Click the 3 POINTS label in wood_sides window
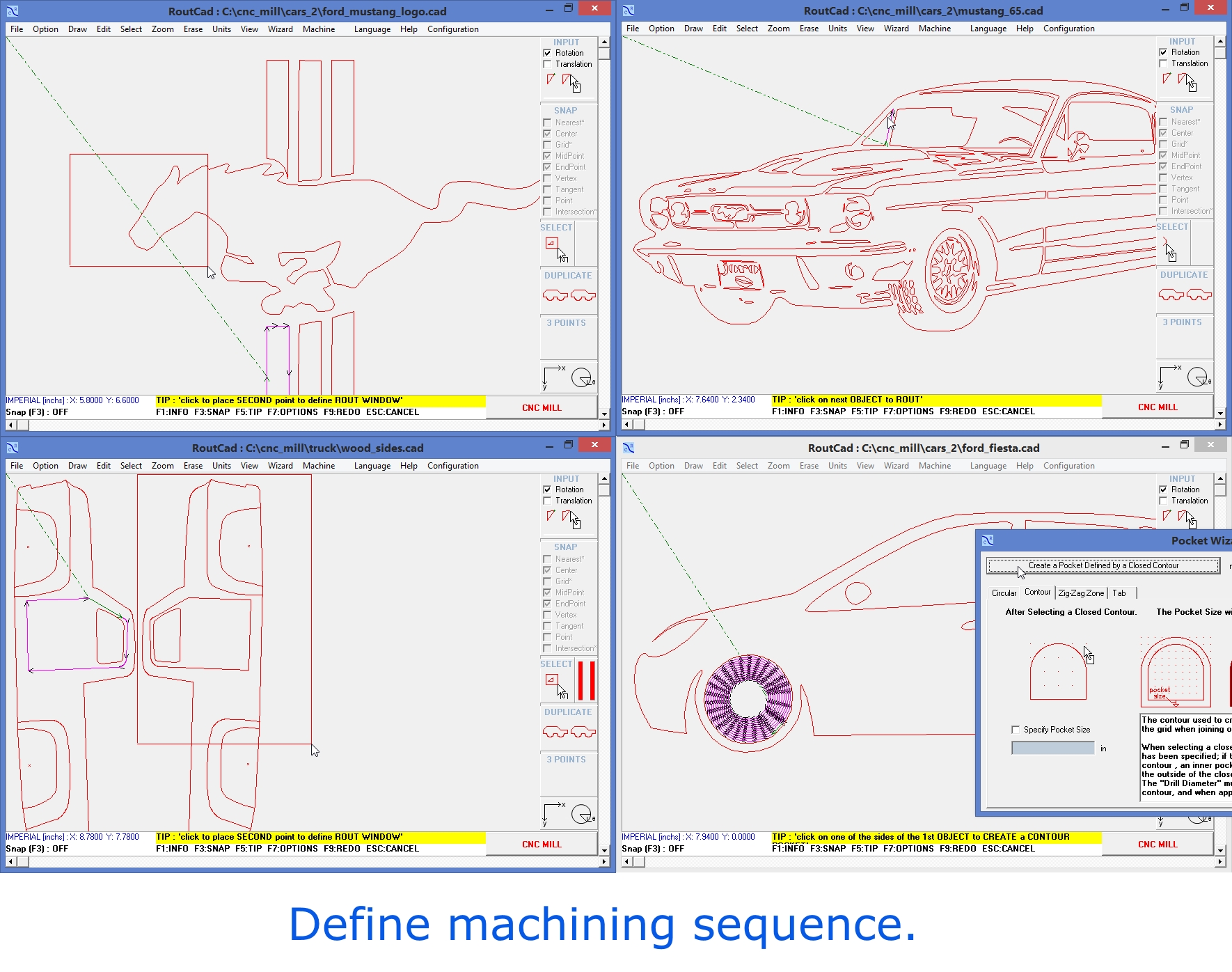1232x972 pixels. click(566, 760)
